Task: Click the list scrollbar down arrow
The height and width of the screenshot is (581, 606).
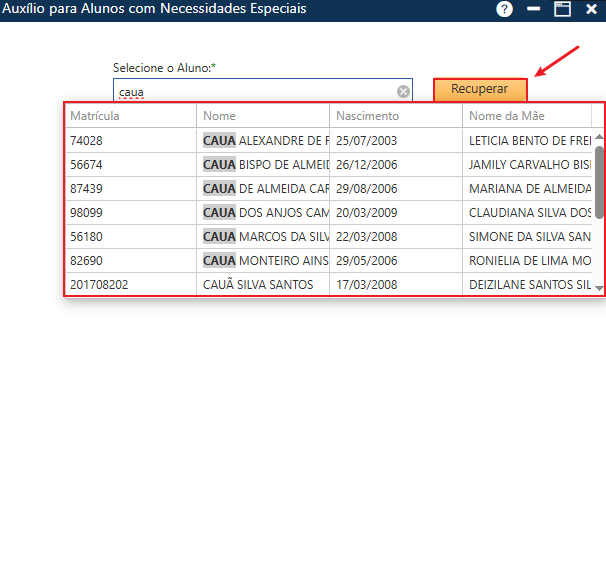Action: pyautogui.click(x=599, y=288)
